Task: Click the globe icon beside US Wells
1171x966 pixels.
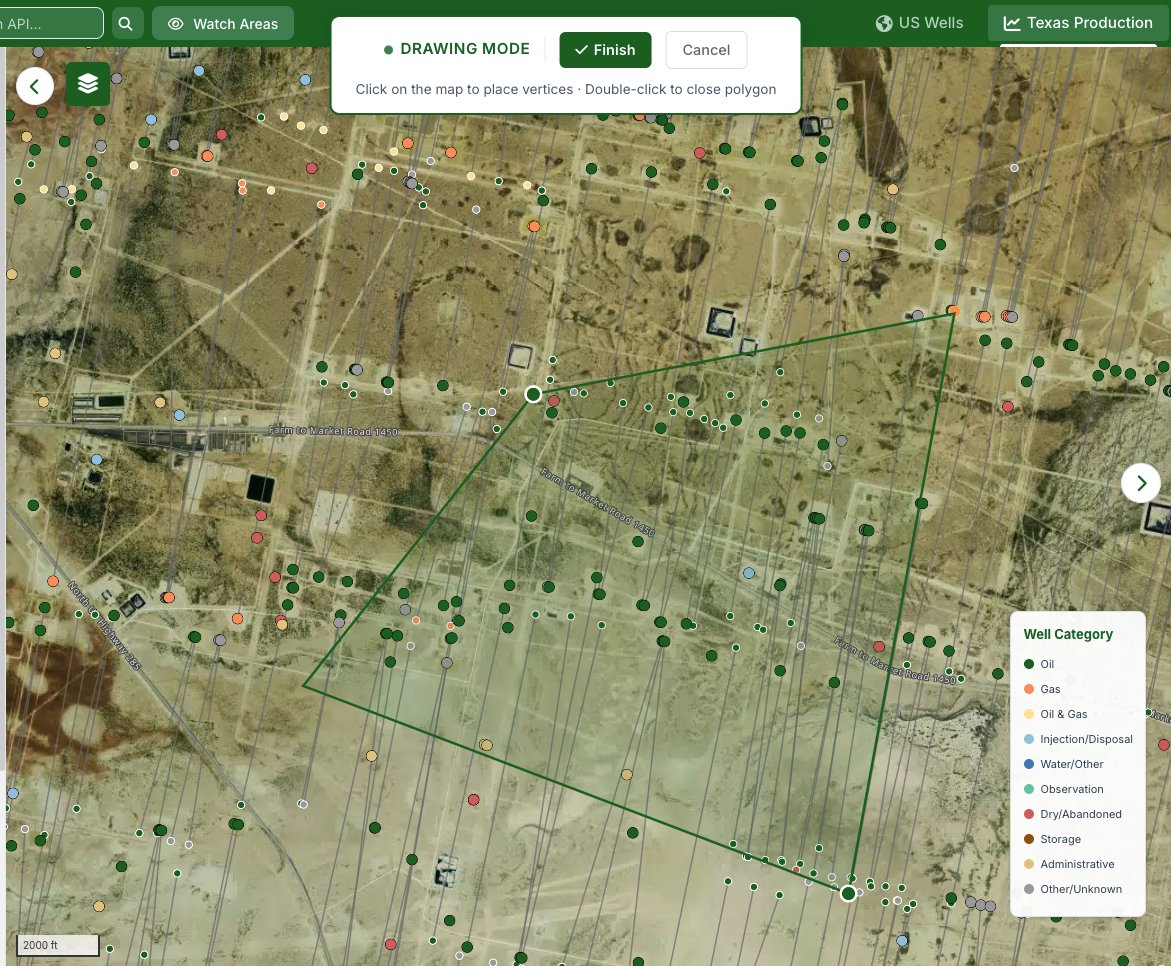Action: (884, 23)
